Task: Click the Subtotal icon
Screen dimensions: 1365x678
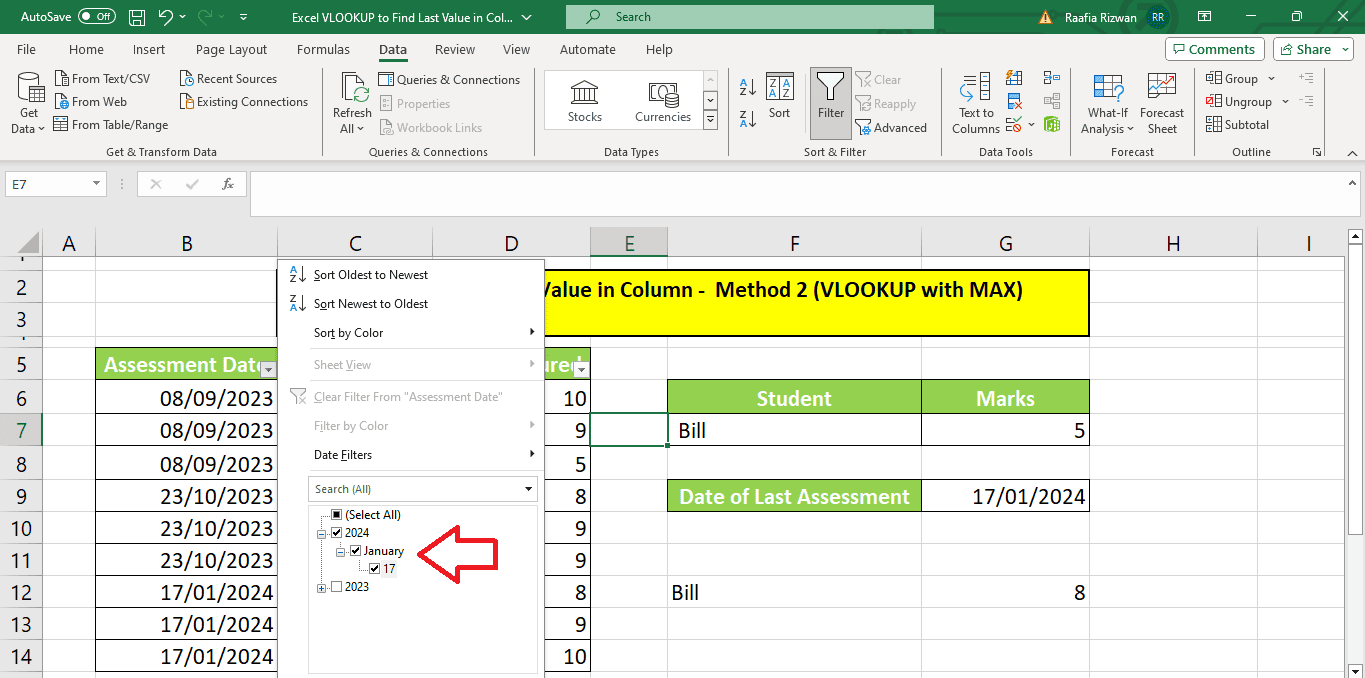Action: (1238, 124)
